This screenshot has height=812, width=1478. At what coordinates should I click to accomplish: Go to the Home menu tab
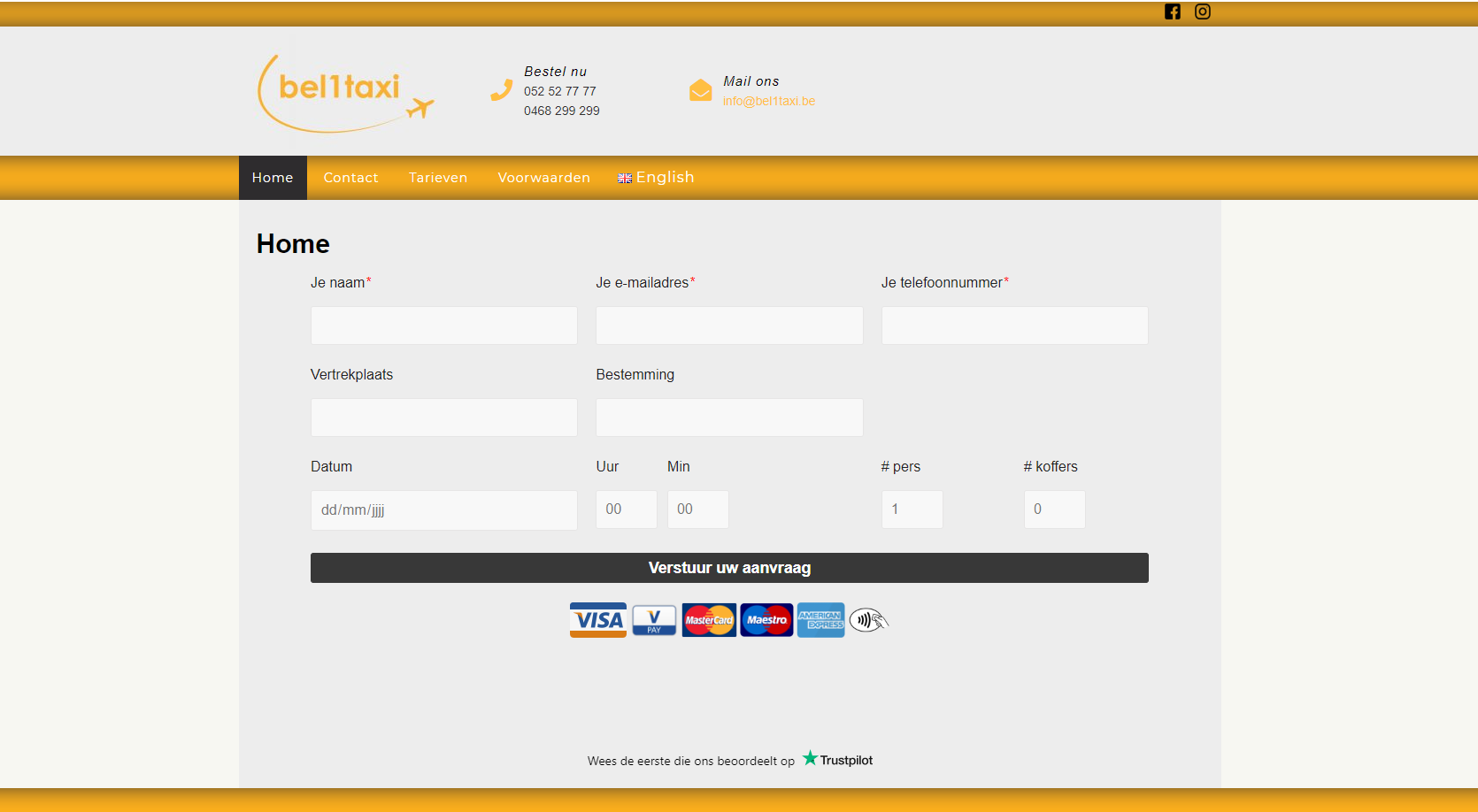[x=273, y=178]
